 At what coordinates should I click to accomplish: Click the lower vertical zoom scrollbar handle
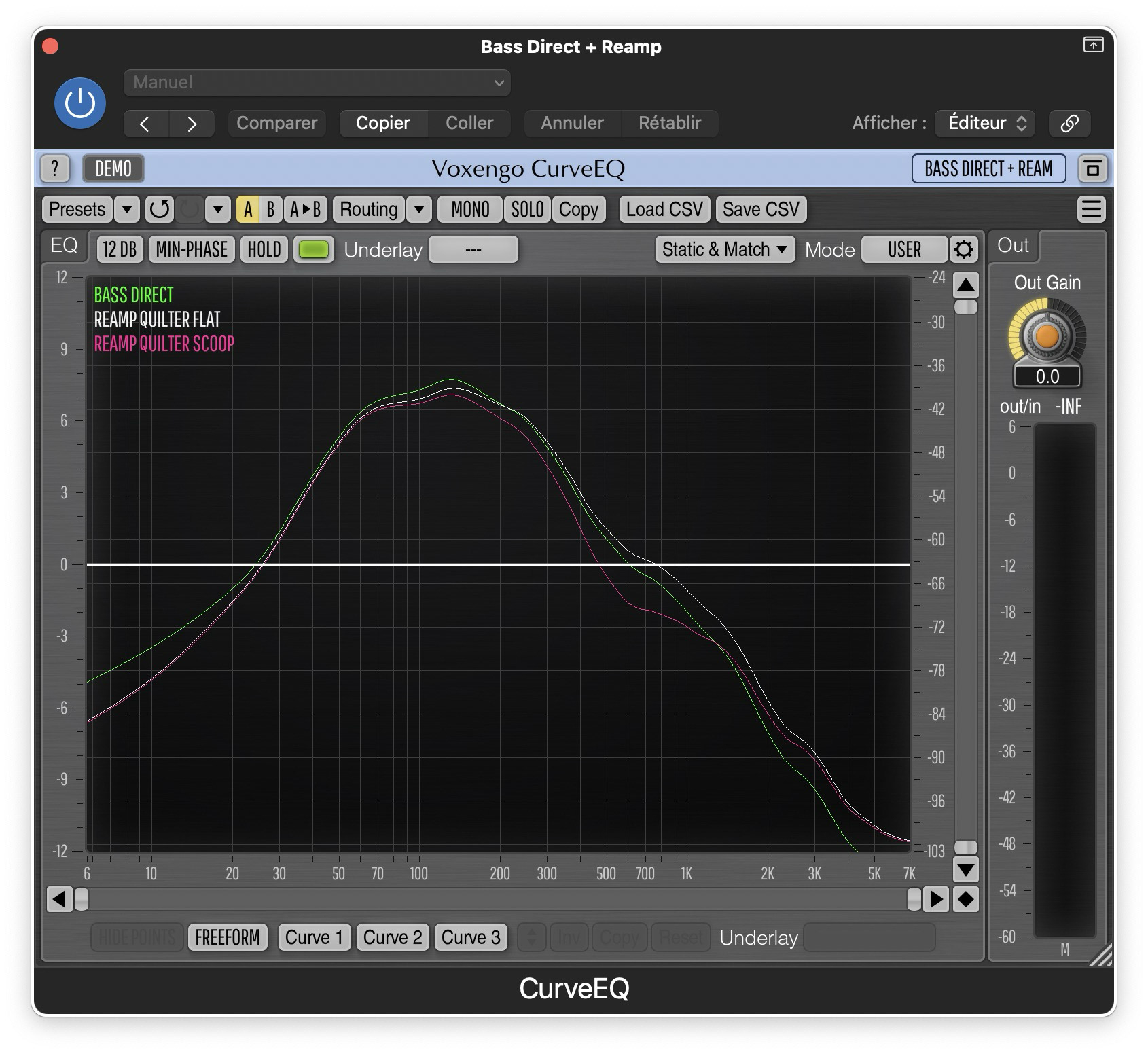pyautogui.click(x=966, y=848)
